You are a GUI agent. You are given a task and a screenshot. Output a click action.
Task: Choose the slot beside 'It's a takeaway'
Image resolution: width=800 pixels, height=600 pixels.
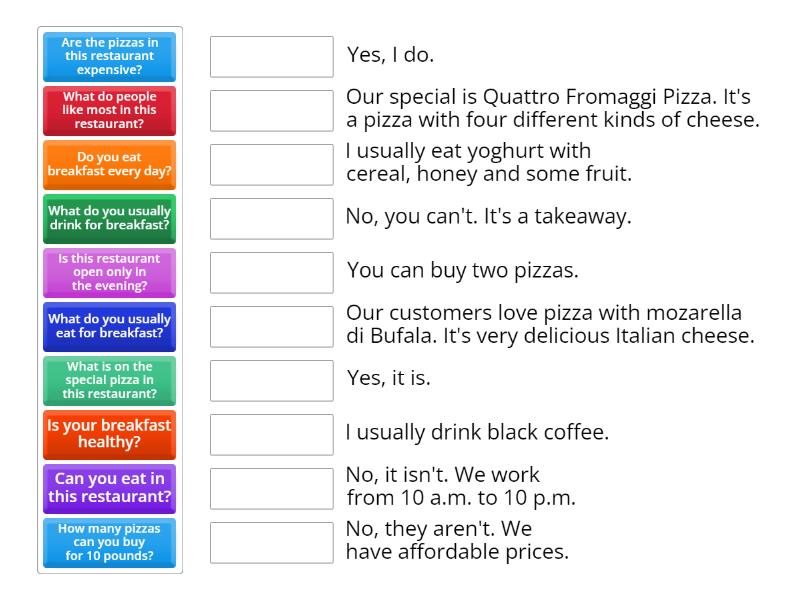click(272, 219)
